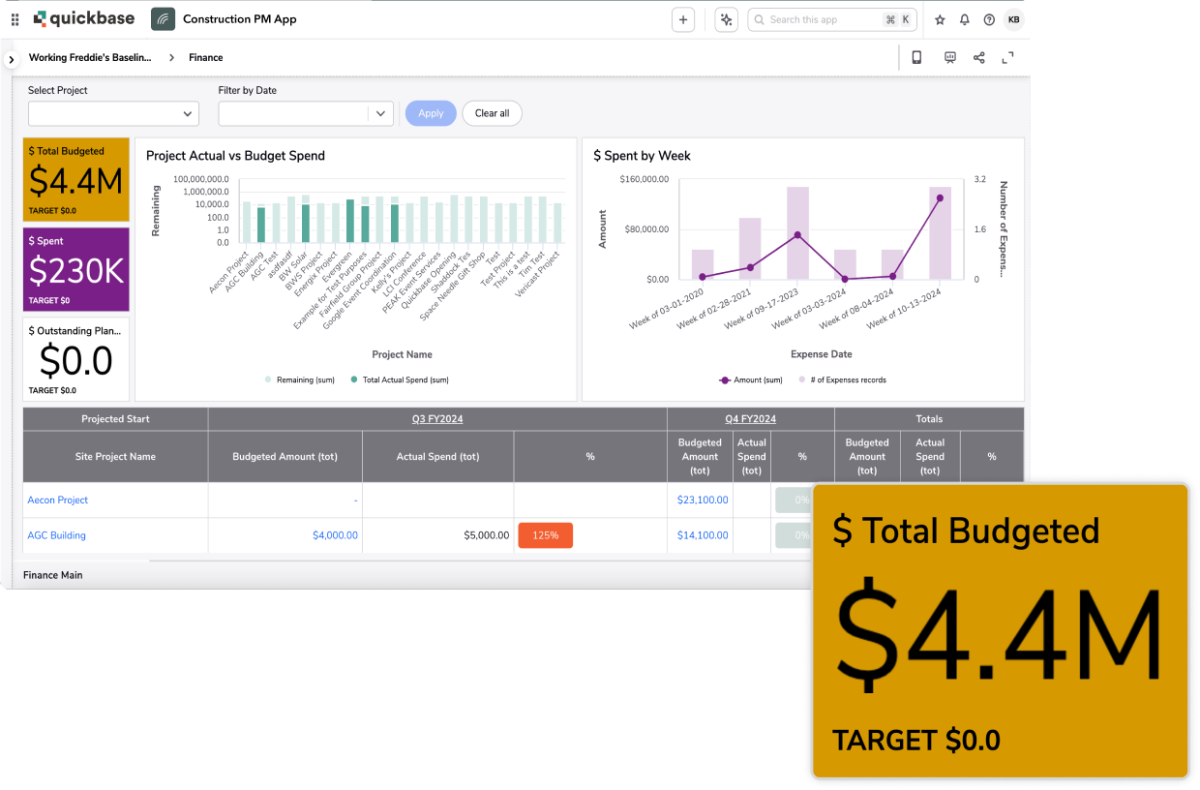Screen dimensions: 1200x790
Task: Expand dashboard to fullscreen
Action: click(1008, 57)
